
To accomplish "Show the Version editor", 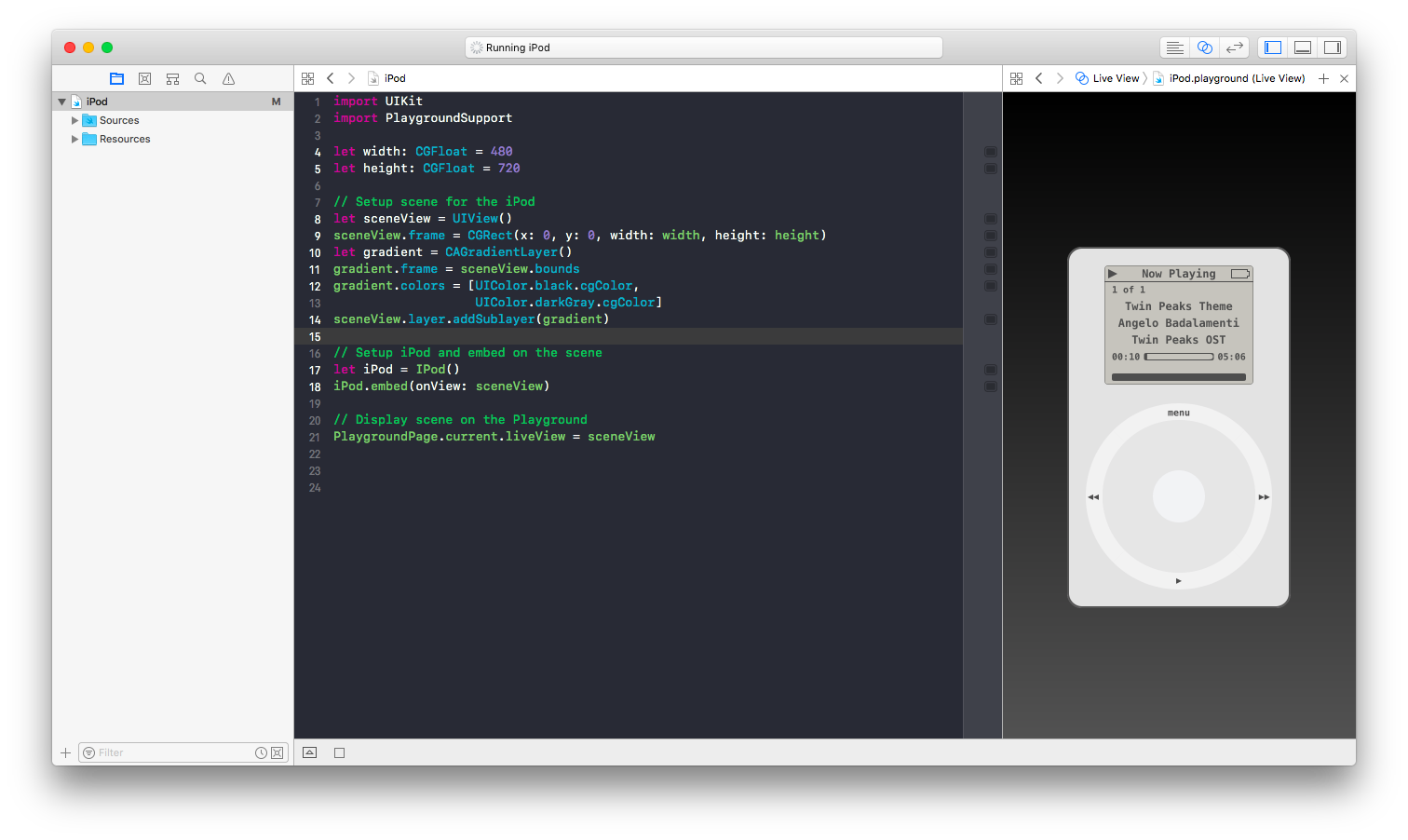I will tap(1235, 47).
